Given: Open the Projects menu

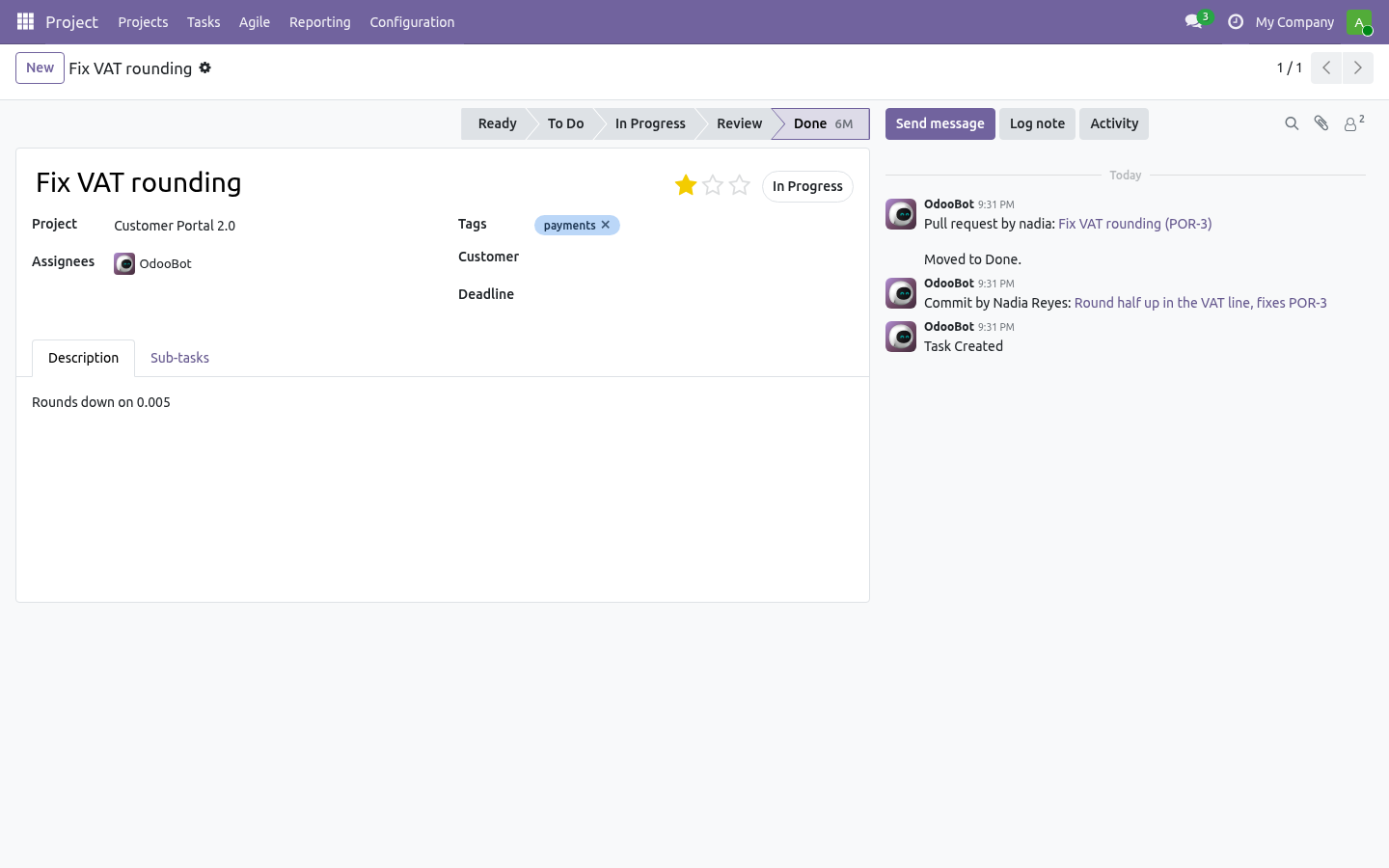Looking at the screenshot, I should [x=143, y=22].
